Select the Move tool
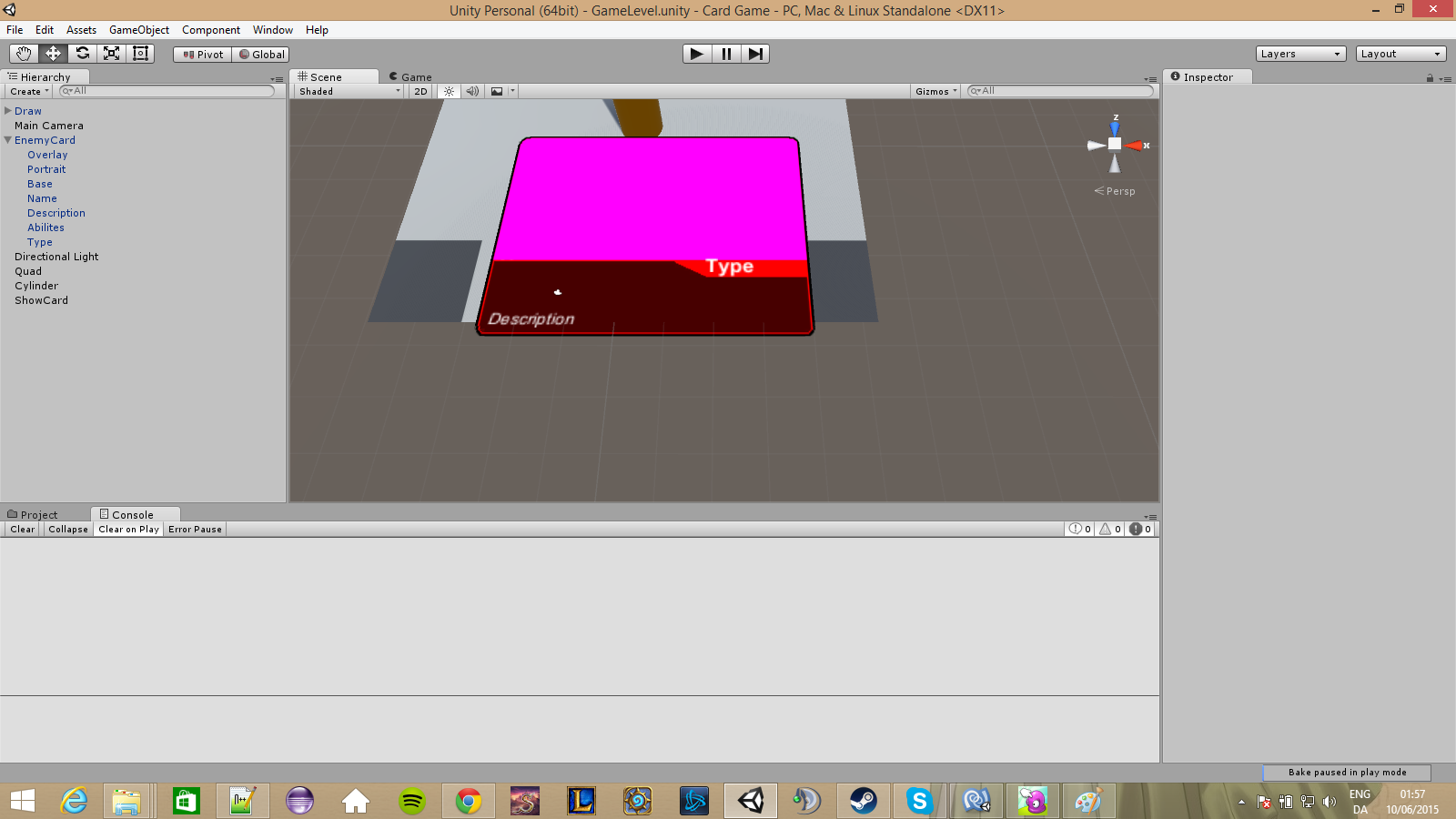1456x819 pixels. click(x=53, y=54)
